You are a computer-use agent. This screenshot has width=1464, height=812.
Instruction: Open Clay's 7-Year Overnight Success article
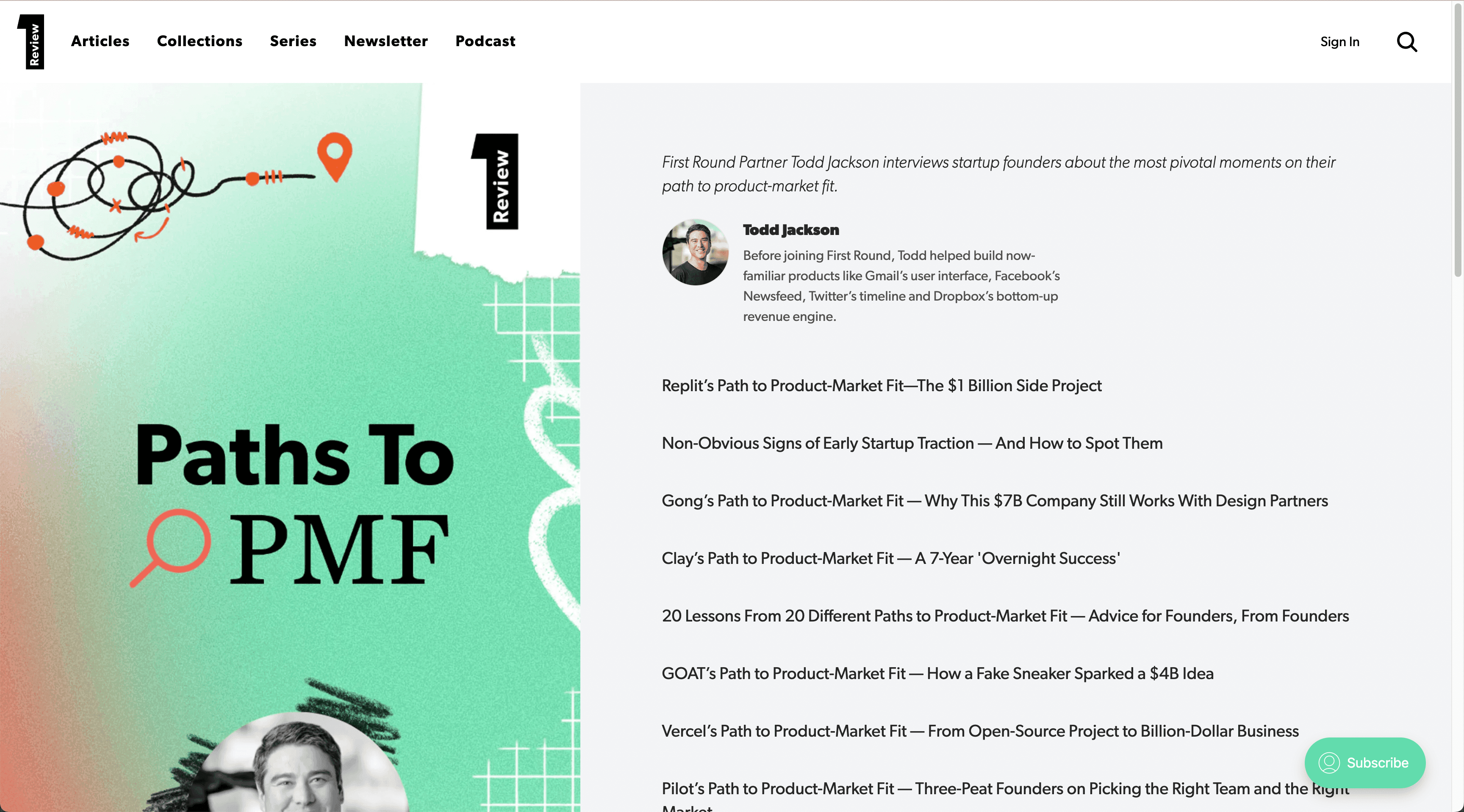coord(890,558)
